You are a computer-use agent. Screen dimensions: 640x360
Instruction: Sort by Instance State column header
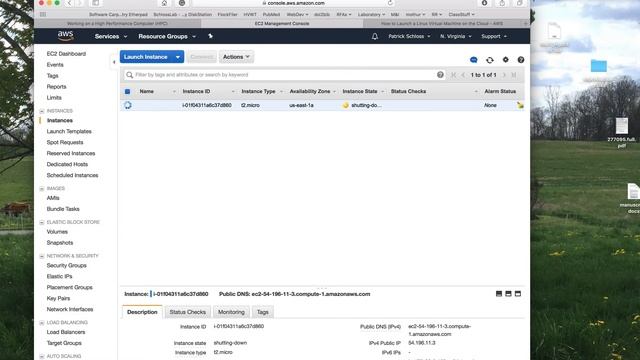pos(360,91)
